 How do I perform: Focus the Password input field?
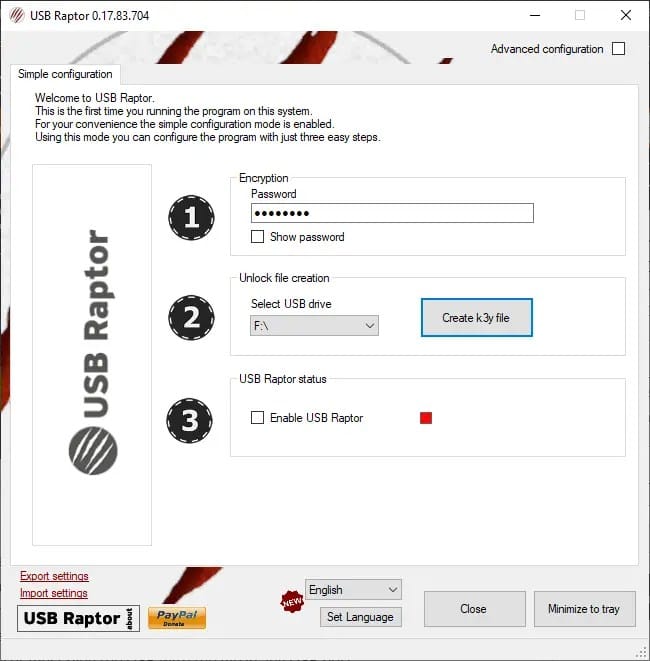click(x=392, y=213)
